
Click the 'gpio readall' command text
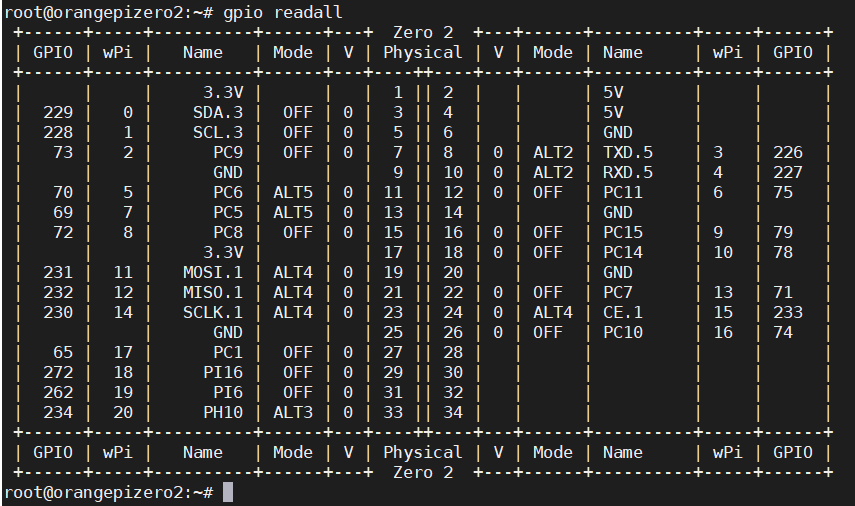[x=282, y=13]
